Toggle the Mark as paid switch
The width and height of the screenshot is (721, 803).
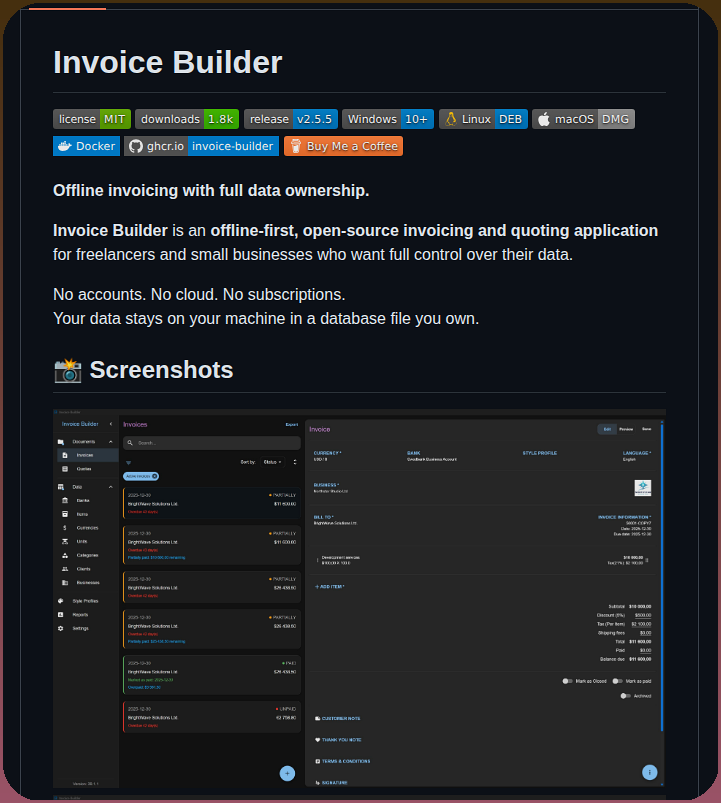[x=618, y=681]
